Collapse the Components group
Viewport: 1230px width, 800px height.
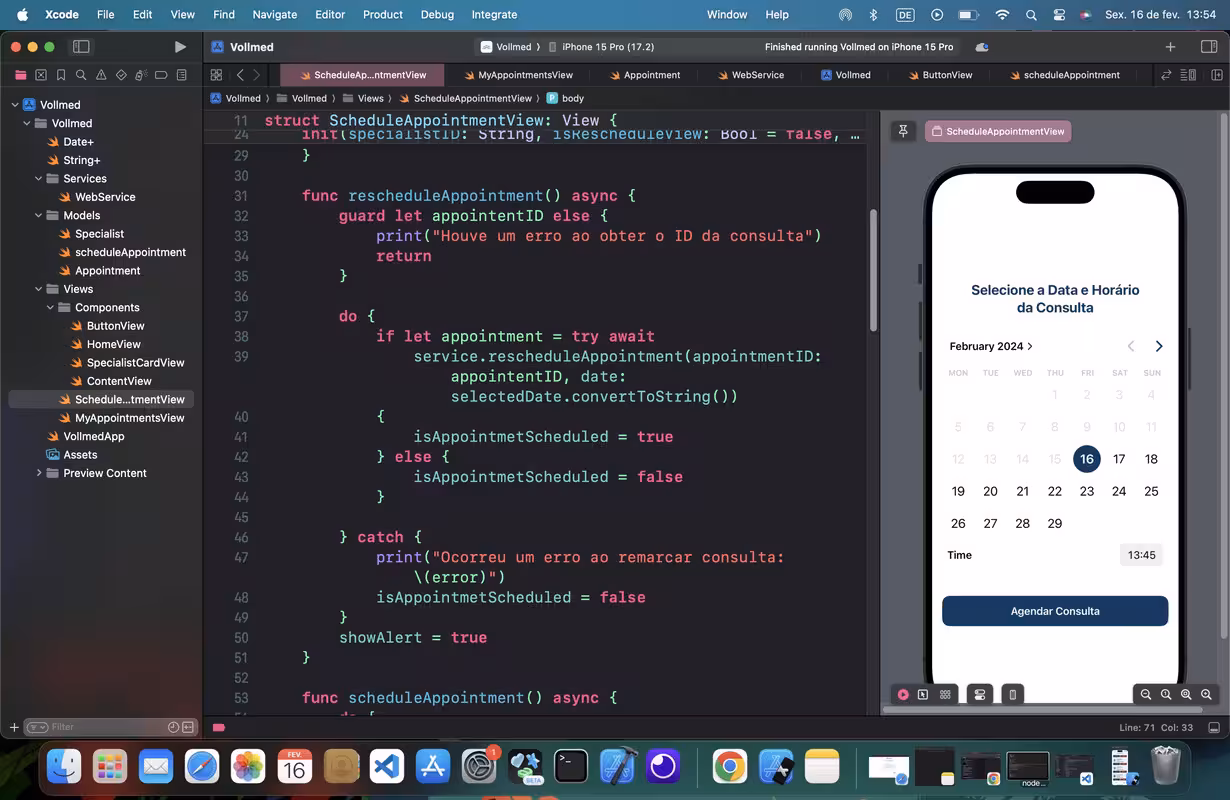tap(50, 307)
